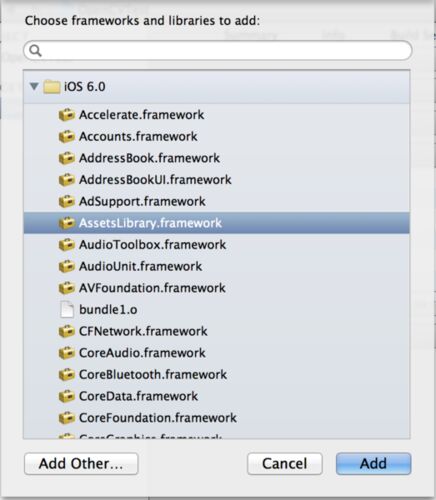Pick AudioUnit.framework from the list
Viewport: 436px width, 500px height.
217,266
